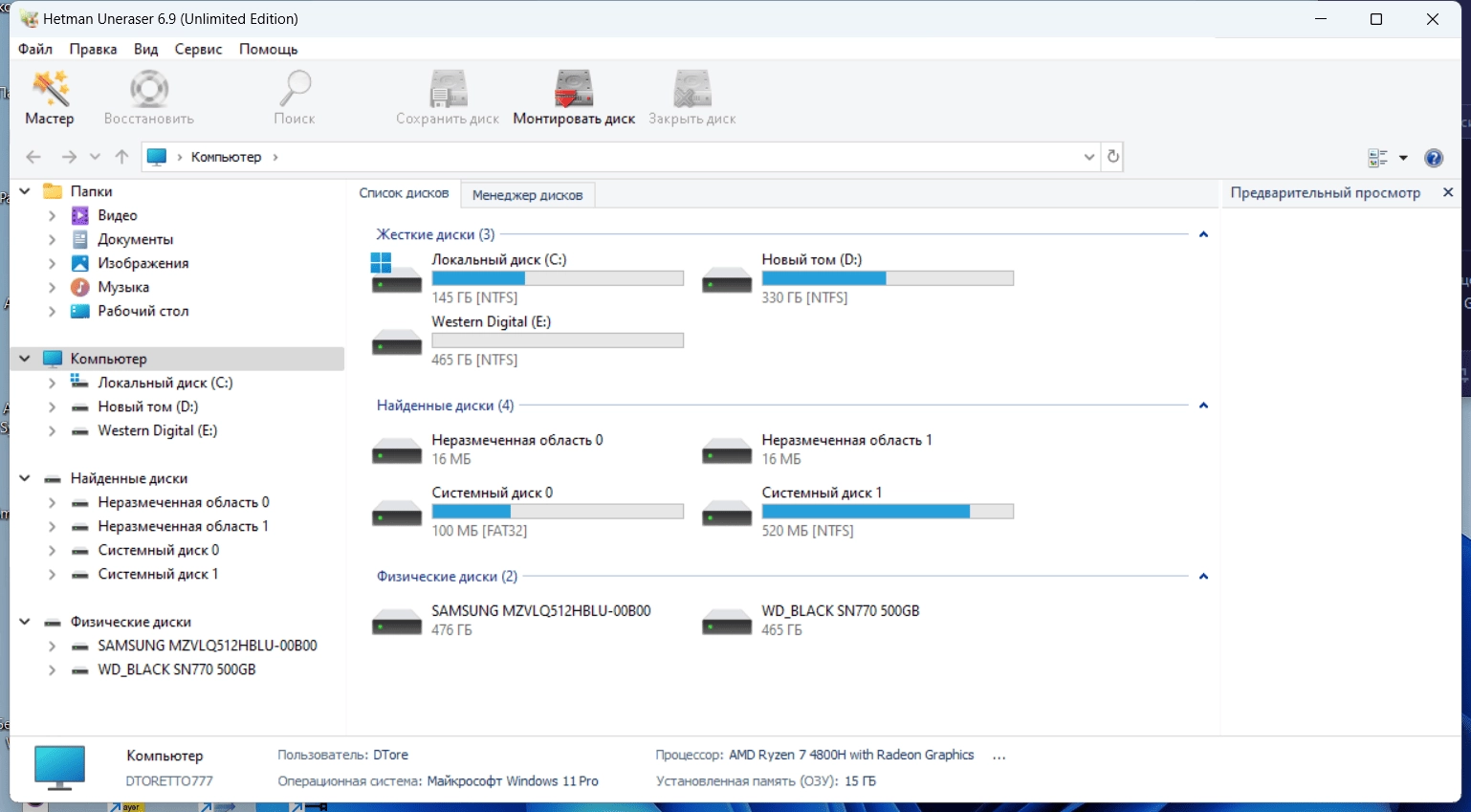
Task: Click the refresh icon beside address bar
Action: pos(1112,157)
